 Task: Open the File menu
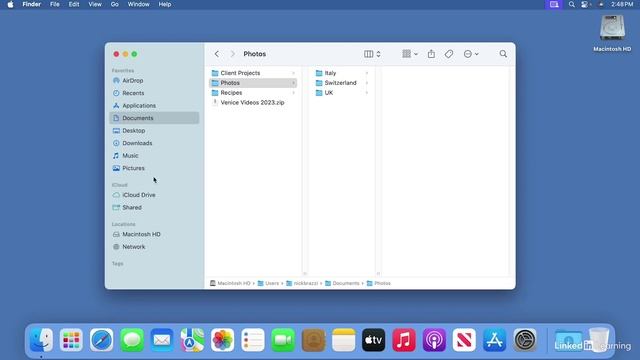(x=55, y=4)
